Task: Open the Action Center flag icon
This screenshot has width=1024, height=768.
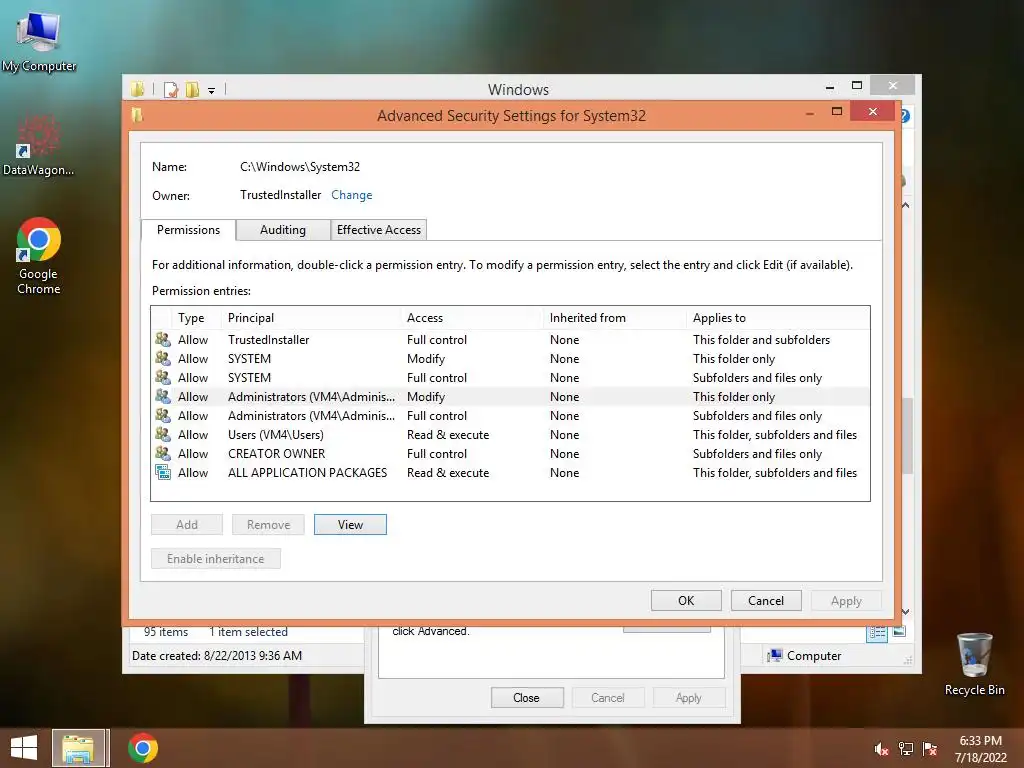Action: click(x=930, y=749)
